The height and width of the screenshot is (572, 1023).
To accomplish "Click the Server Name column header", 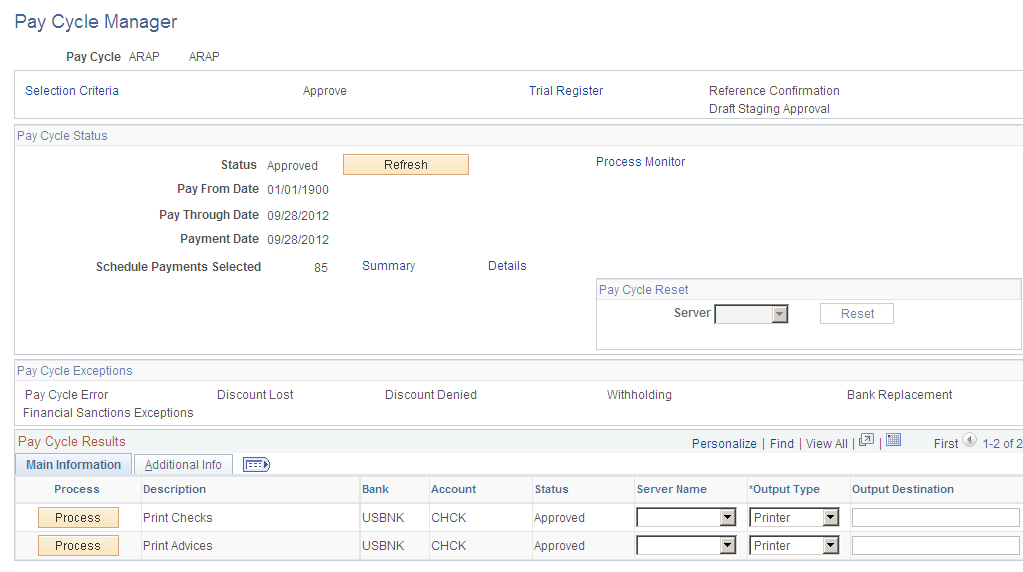I will click(671, 489).
